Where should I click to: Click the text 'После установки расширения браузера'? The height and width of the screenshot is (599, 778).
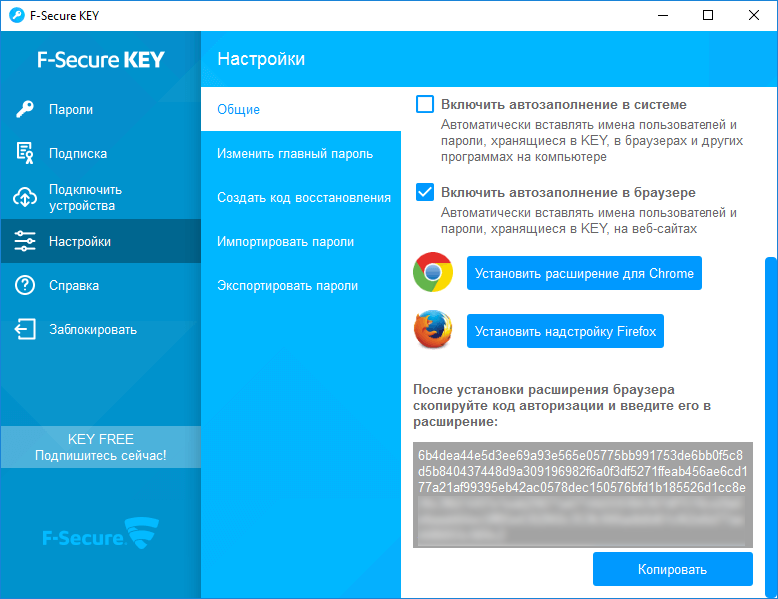(544, 390)
